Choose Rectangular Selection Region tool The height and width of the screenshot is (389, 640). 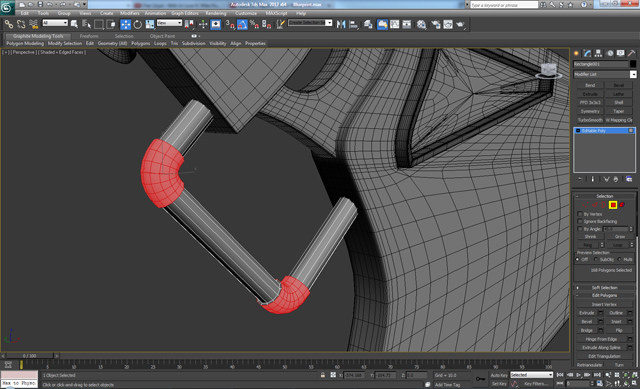click(x=99, y=24)
